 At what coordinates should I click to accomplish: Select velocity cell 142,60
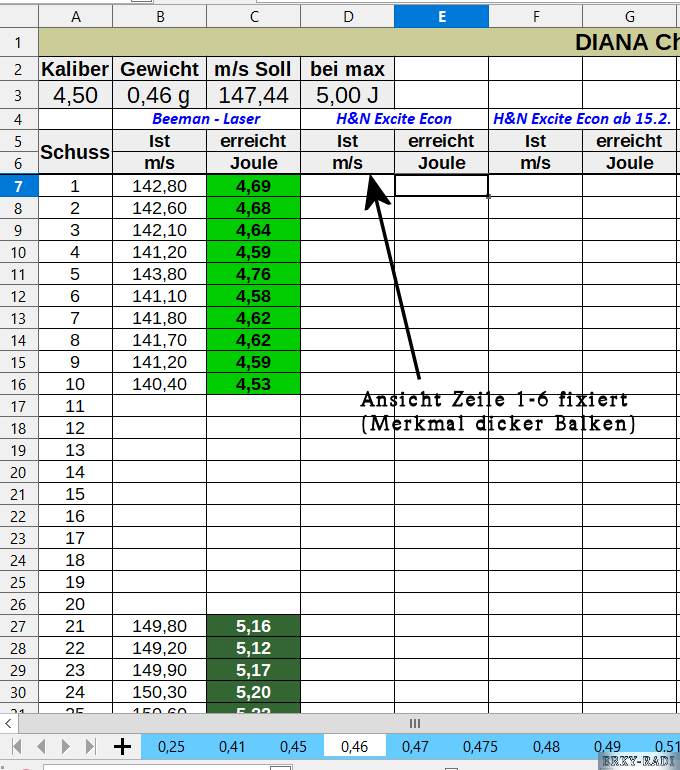[x=160, y=208]
